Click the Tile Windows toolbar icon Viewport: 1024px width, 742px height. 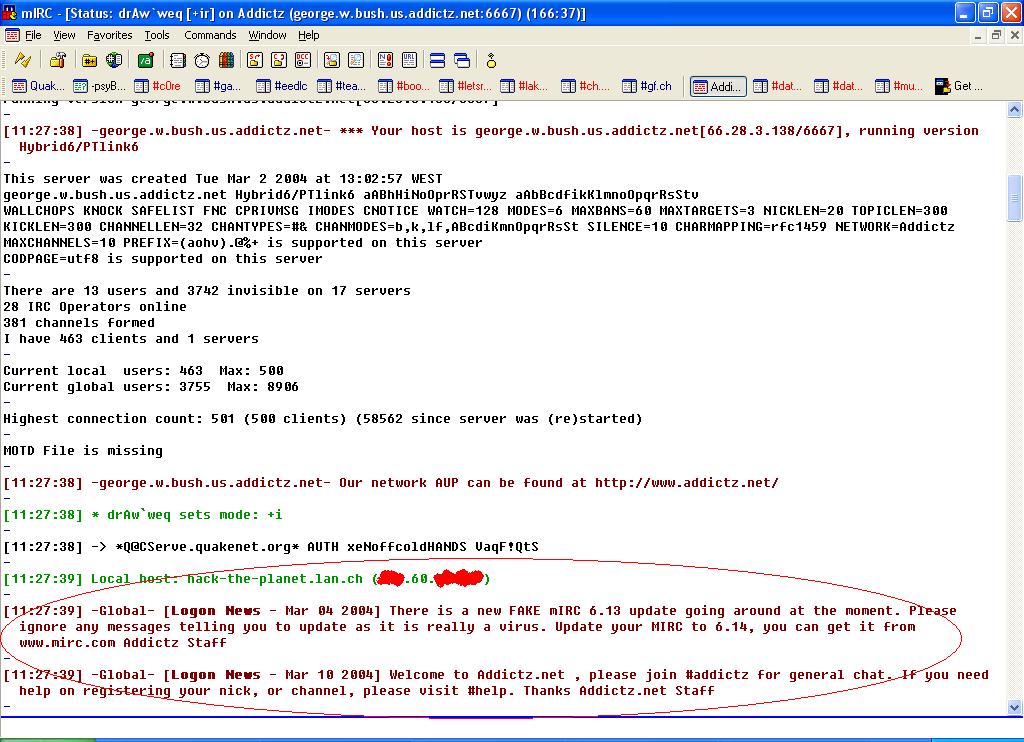[438, 61]
